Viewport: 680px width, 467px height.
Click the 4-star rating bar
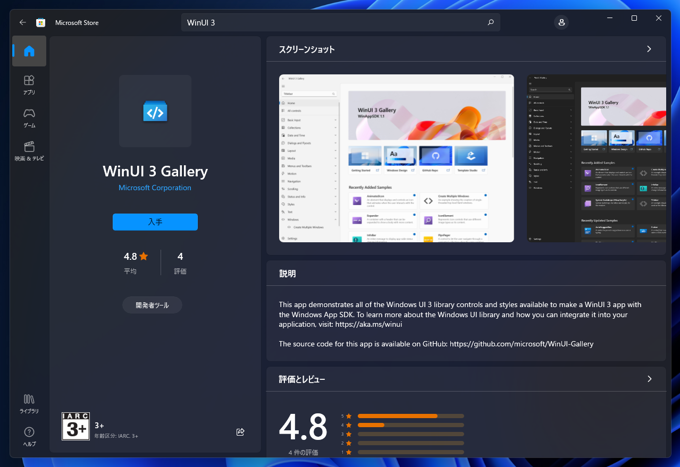coord(411,425)
